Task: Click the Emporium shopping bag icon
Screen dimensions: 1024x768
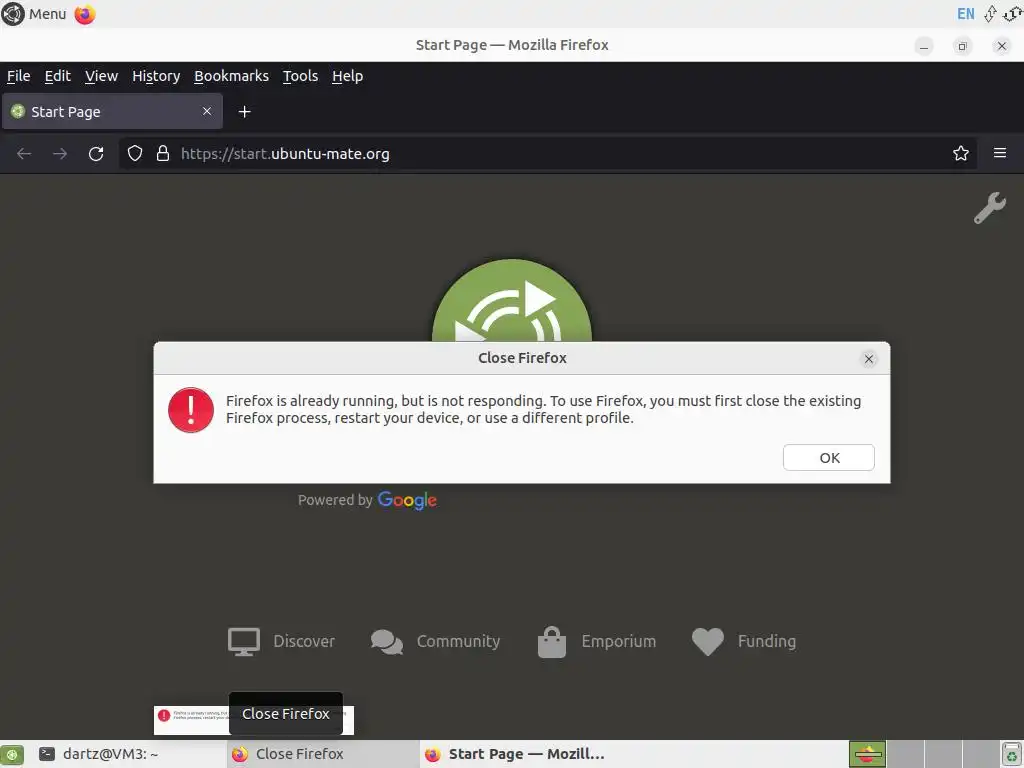Action: click(552, 642)
